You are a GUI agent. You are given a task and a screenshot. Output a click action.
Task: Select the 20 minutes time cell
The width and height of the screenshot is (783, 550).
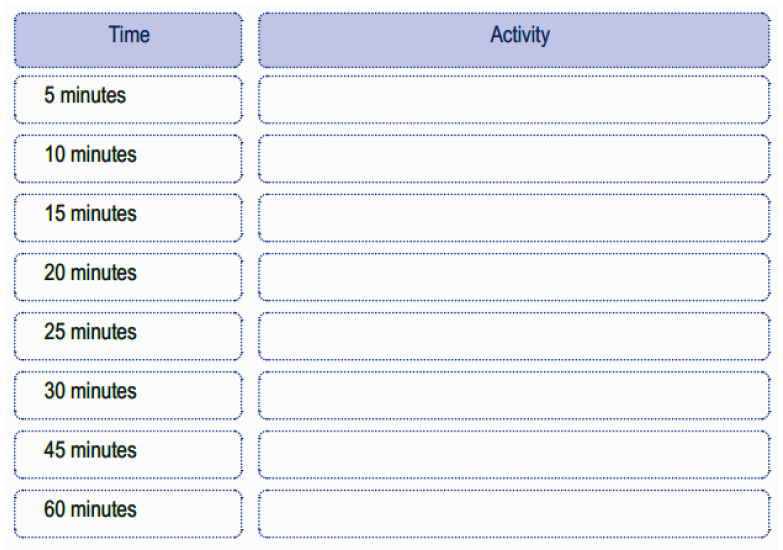pyautogui.click(x=128, y=274)
